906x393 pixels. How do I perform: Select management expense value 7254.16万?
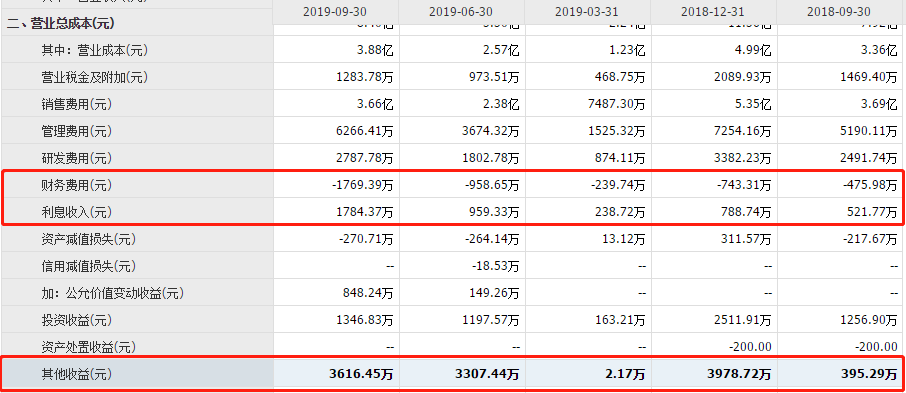(742, 132)
